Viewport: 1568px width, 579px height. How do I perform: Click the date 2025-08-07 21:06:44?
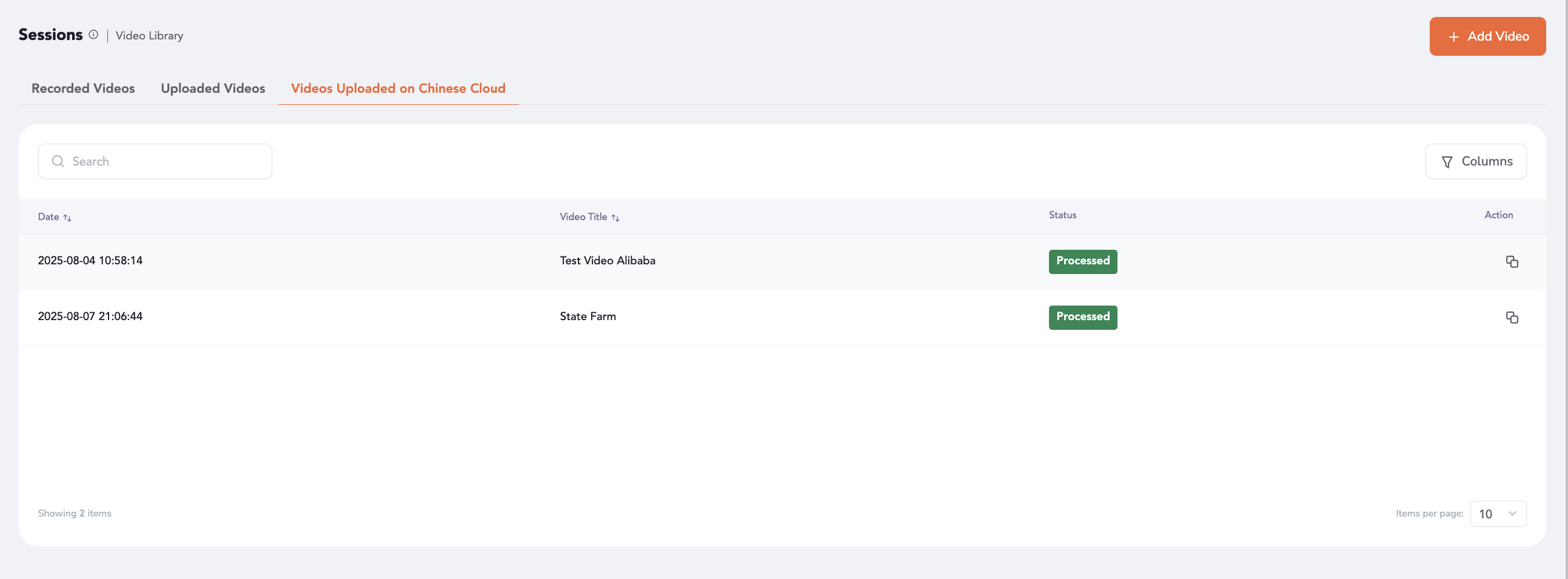point(90,316)
